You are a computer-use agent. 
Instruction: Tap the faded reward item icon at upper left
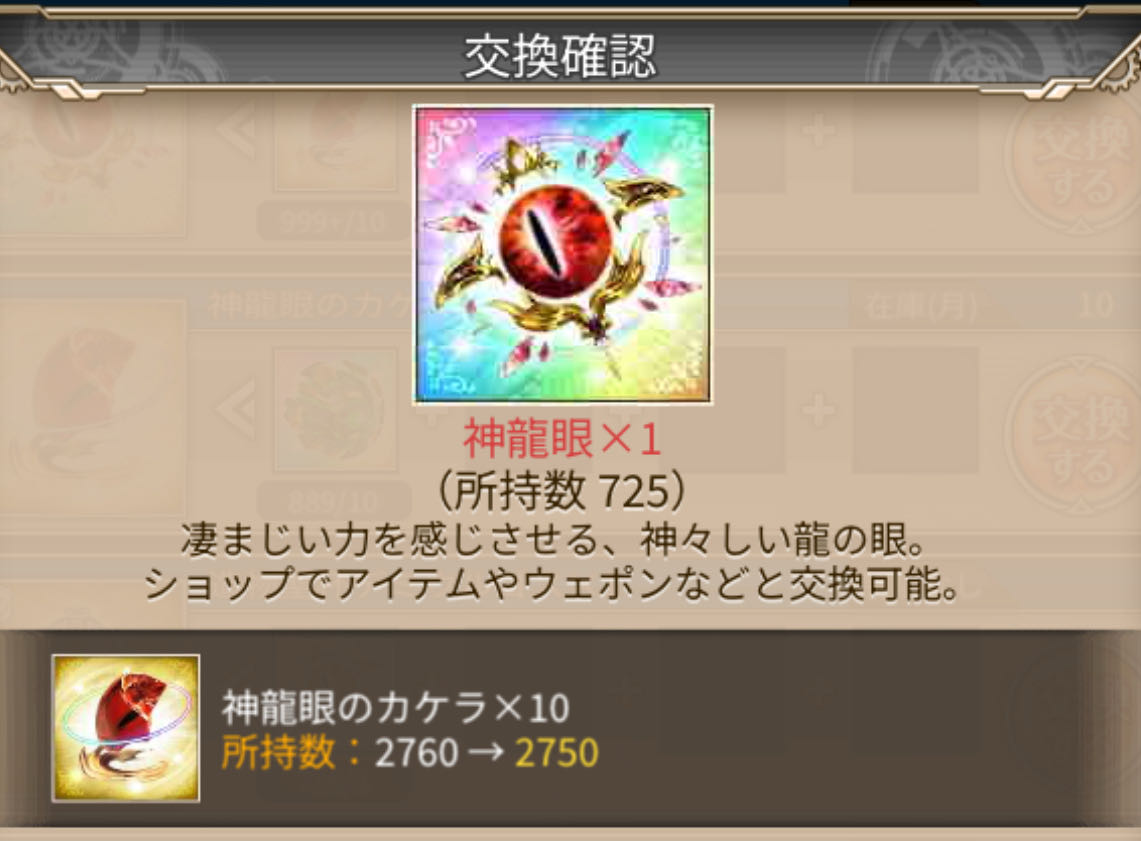(x=93, y=160)
